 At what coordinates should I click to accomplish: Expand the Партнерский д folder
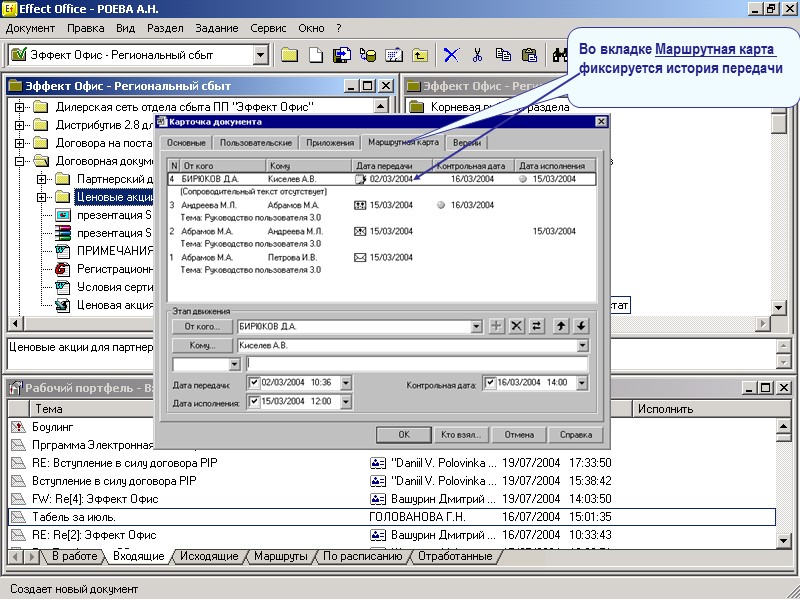click(41, 179)
